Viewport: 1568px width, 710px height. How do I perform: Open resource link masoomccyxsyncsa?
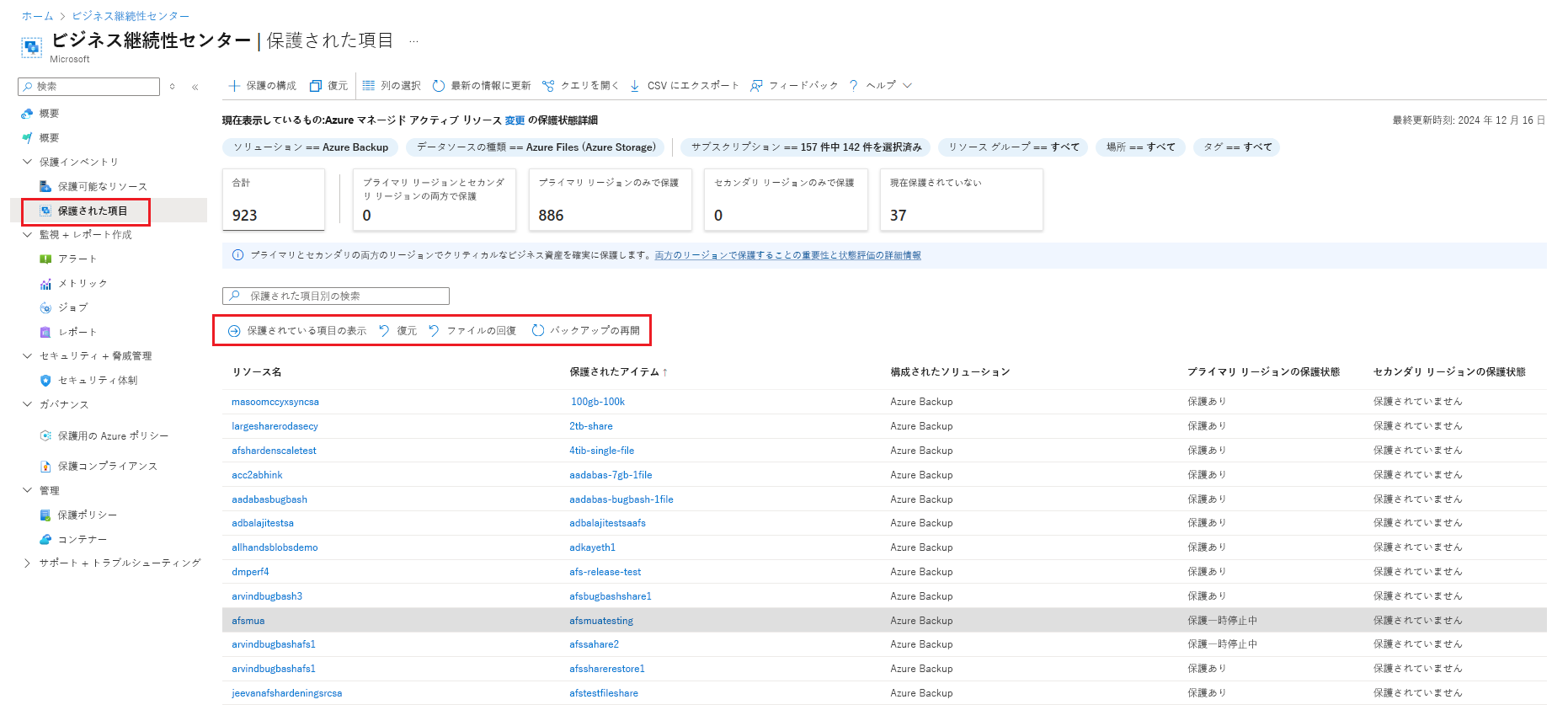[x=275, y=402]
